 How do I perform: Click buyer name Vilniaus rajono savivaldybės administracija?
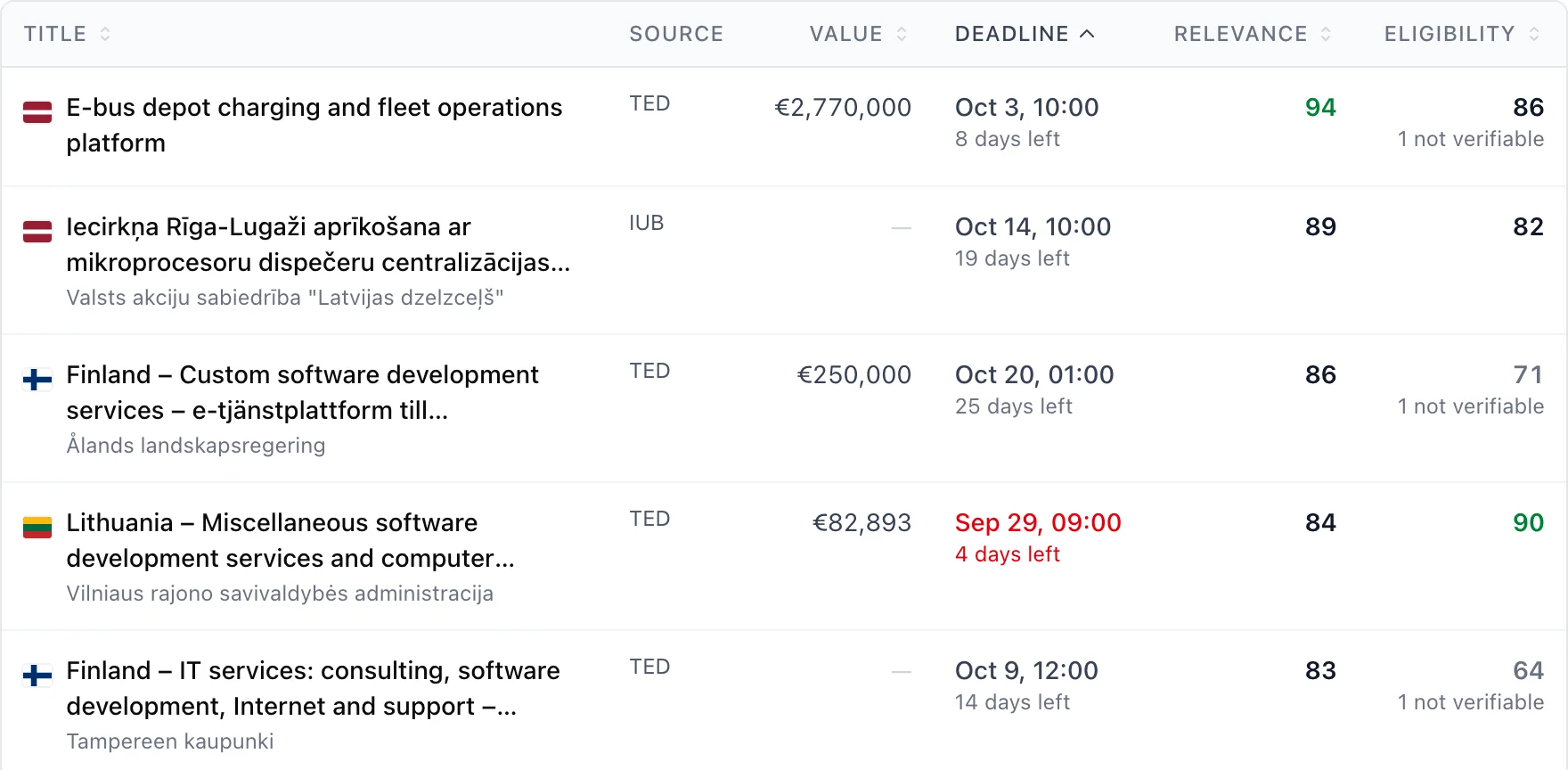click(280, 594)
